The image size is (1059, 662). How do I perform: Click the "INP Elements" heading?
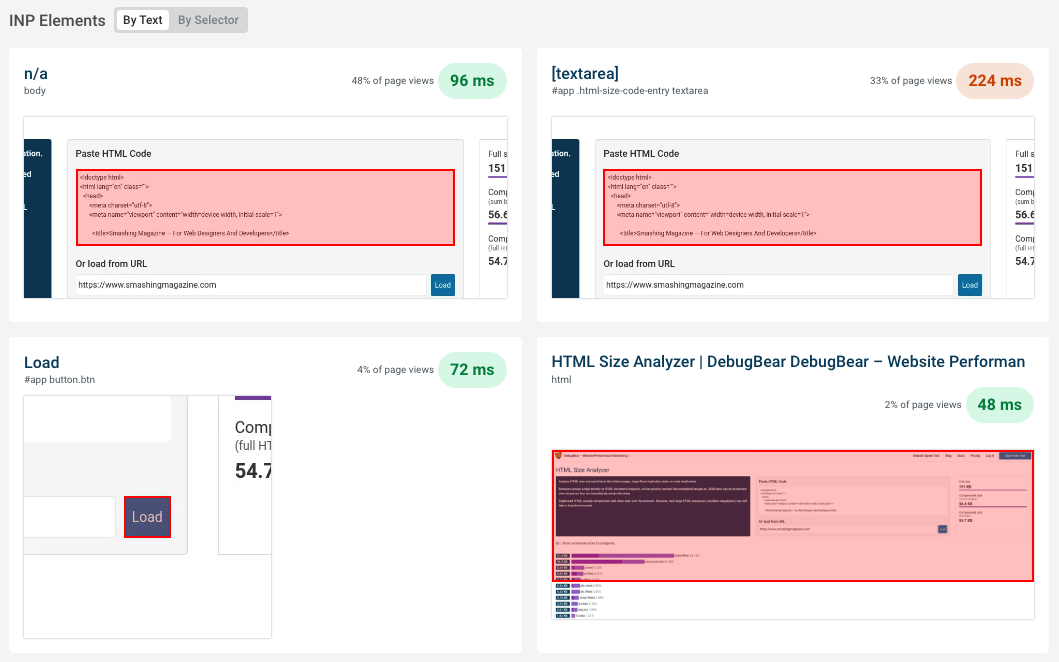pos(57,21)
